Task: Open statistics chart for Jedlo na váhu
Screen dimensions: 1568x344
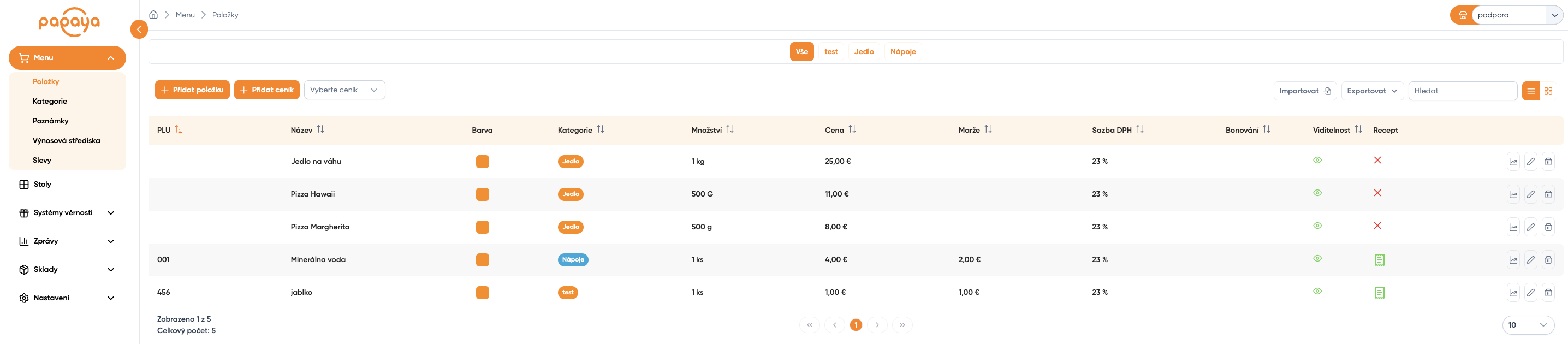Action: [1513, 161]
